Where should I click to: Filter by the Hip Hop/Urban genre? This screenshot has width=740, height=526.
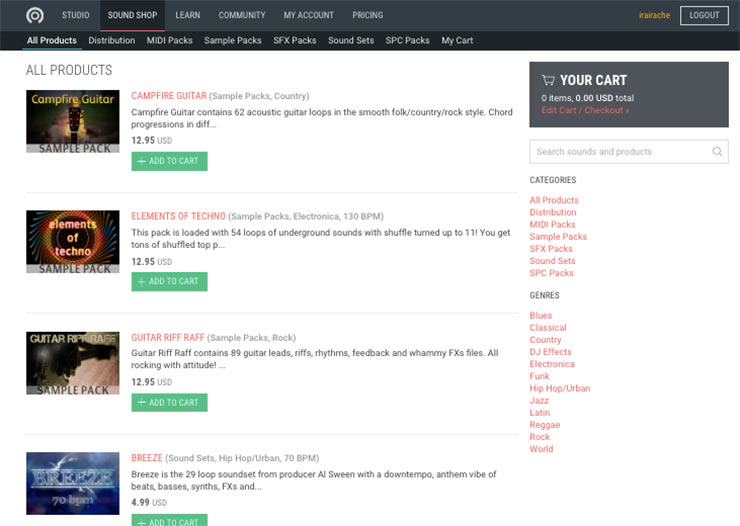tap(560, 388)
